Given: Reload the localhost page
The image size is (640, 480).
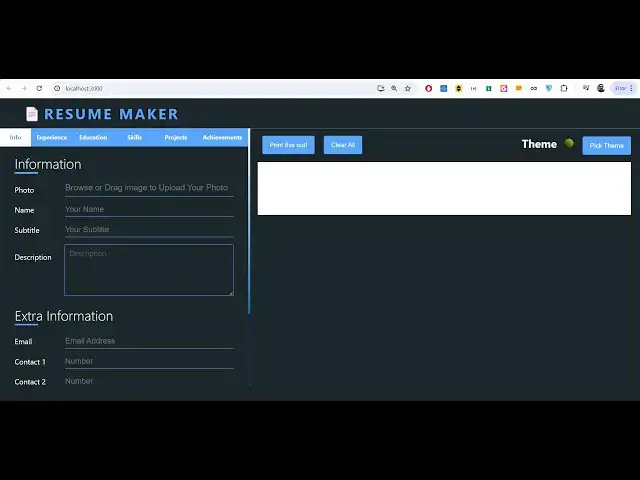Looking at the screenshot, I should pos(39,88).
